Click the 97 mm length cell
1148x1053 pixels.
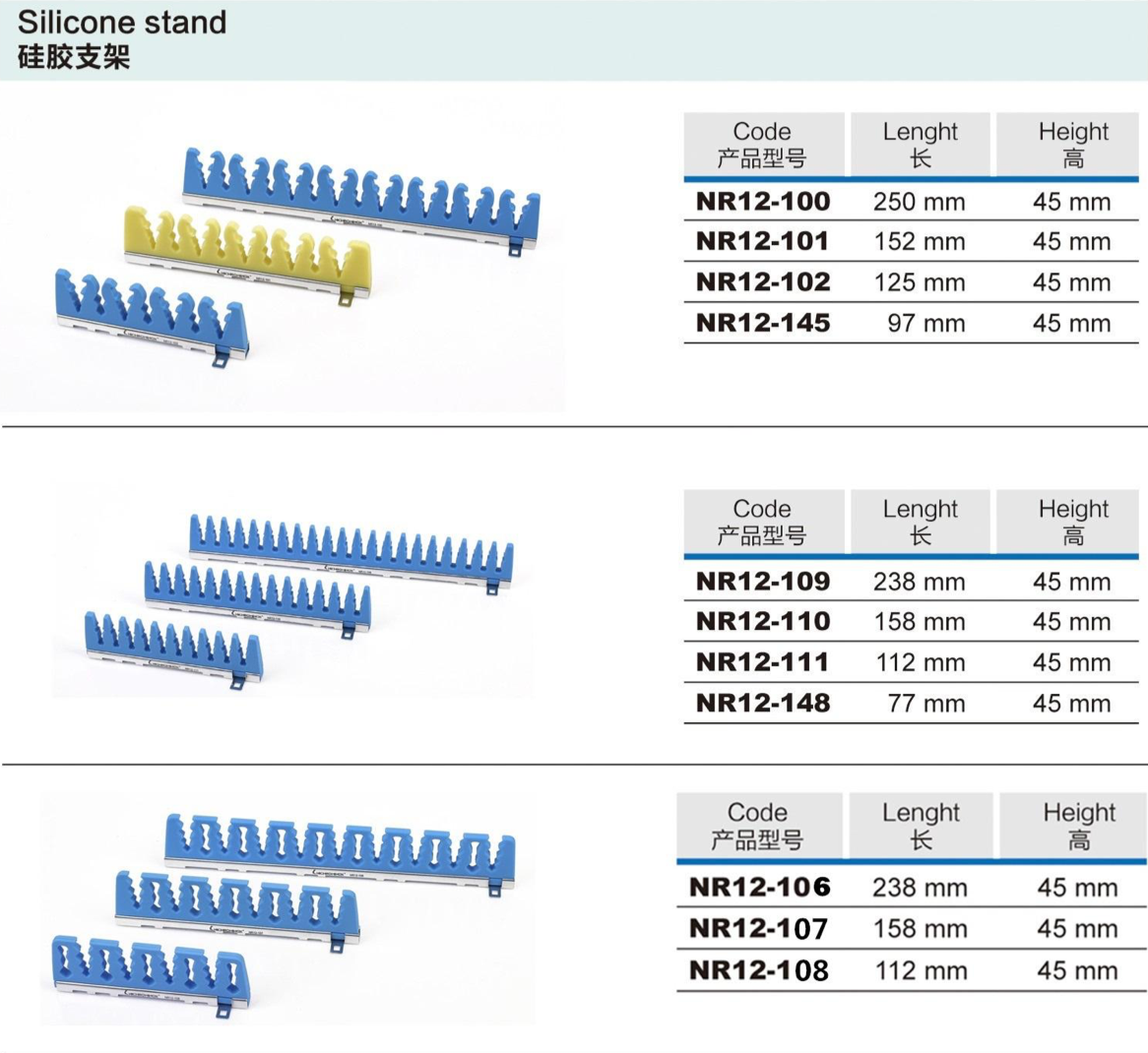point(925,324)
